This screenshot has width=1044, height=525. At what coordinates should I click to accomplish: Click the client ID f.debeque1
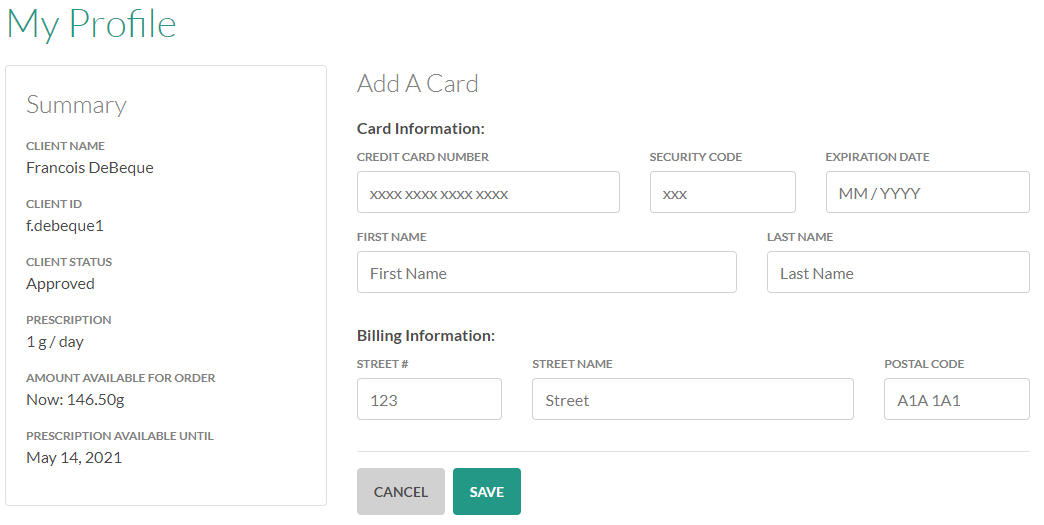(x=65, y=226)
